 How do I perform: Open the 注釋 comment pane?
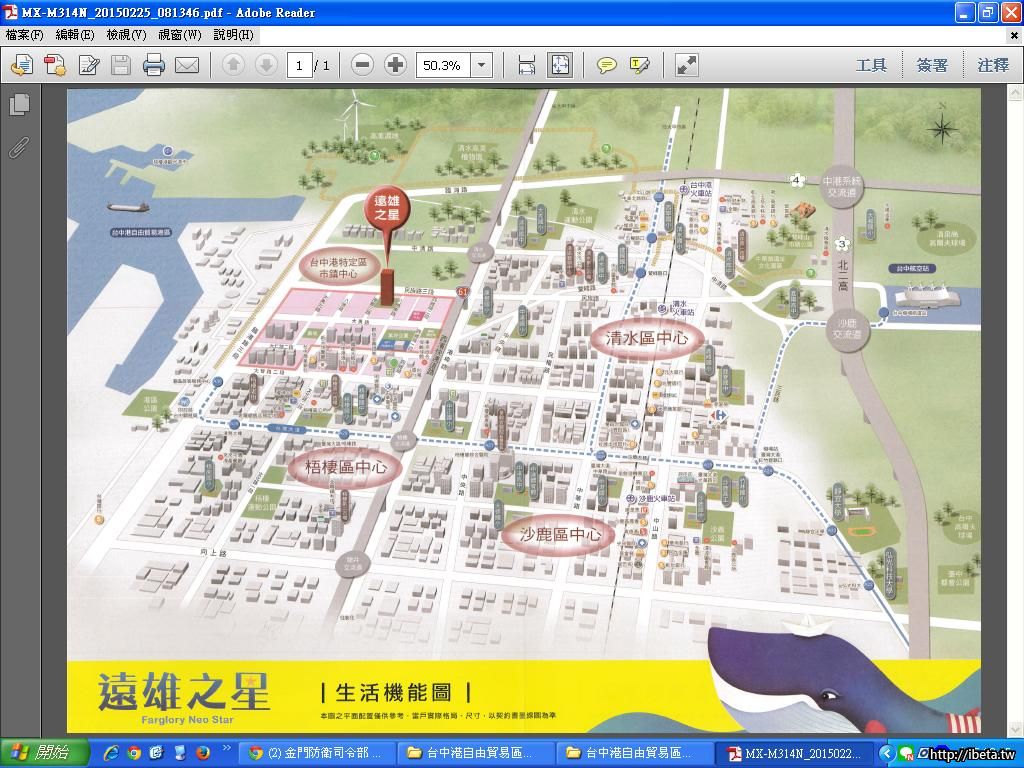pyautogui.click(x=992, y=65)
